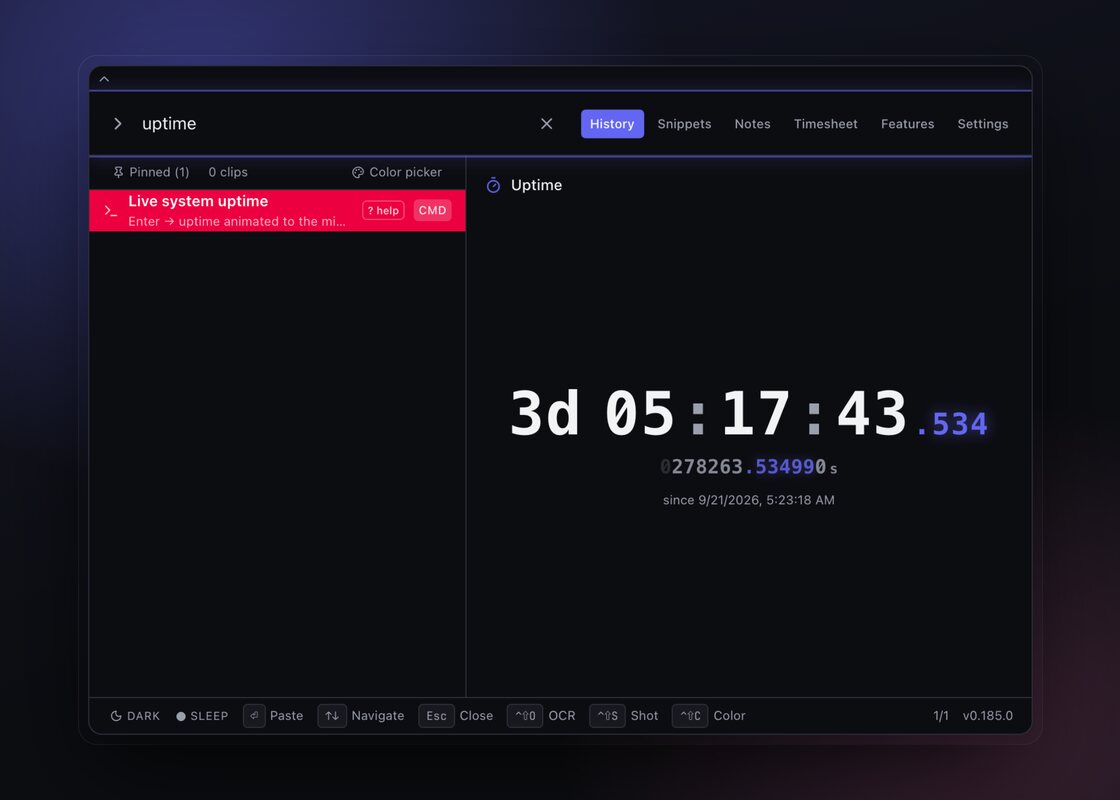Go to the Notes tab

coord(752,124)
